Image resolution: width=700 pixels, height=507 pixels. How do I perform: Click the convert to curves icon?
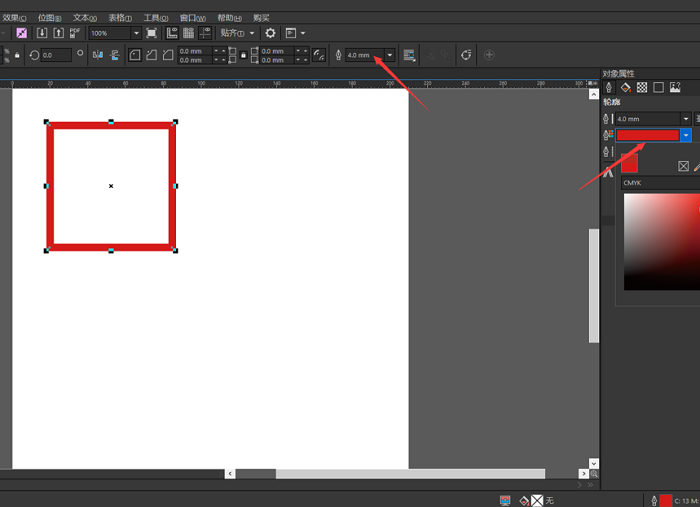click(466, 55)
